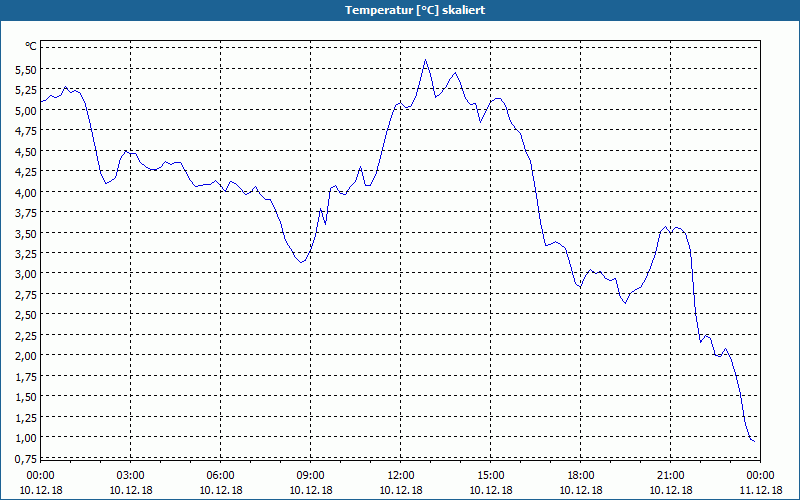Click the 5,25 y-axis value
800x500 pixels.
(x=26, y=90)
